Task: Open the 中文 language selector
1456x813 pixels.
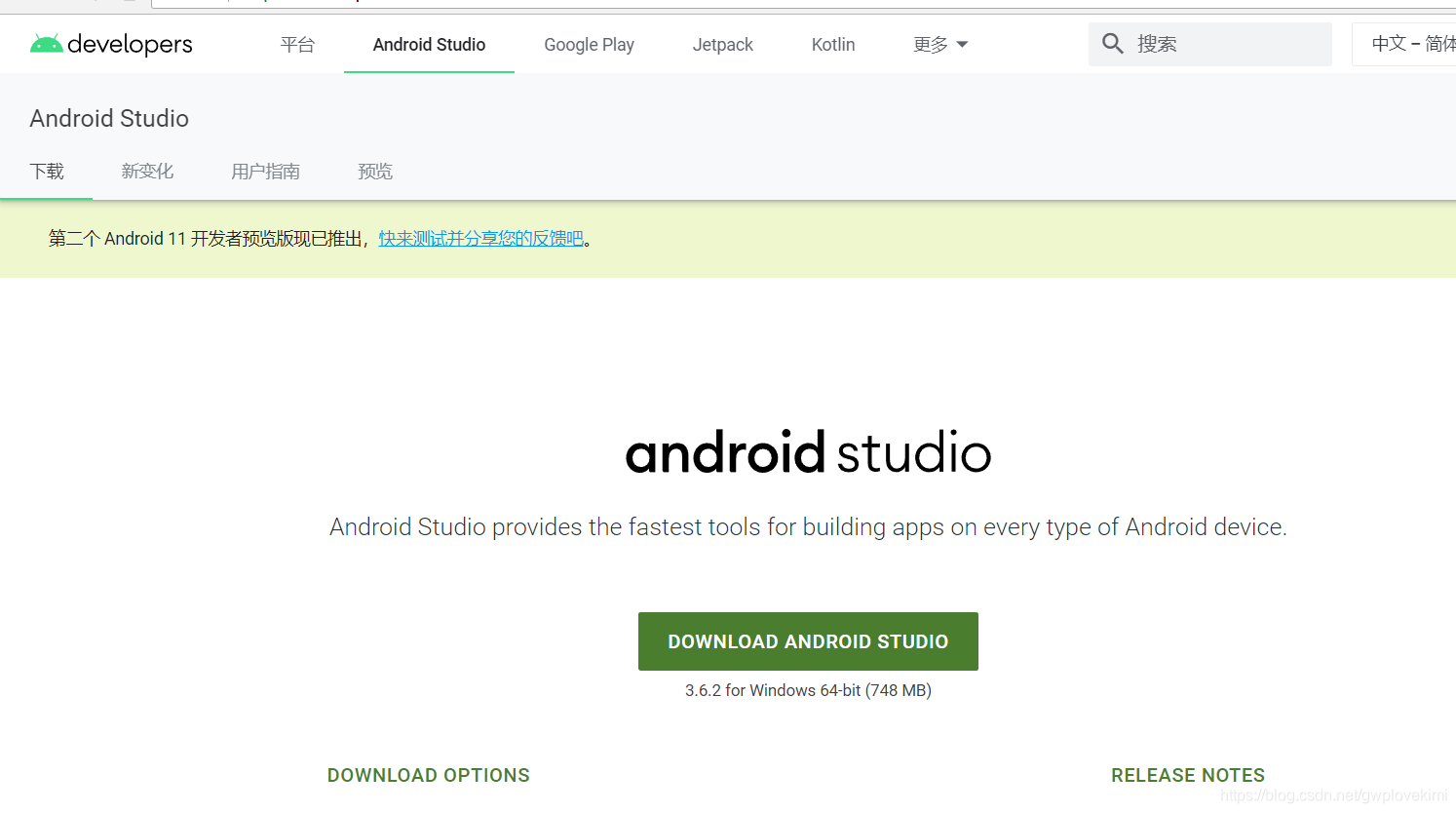Action: [1405, 44]
